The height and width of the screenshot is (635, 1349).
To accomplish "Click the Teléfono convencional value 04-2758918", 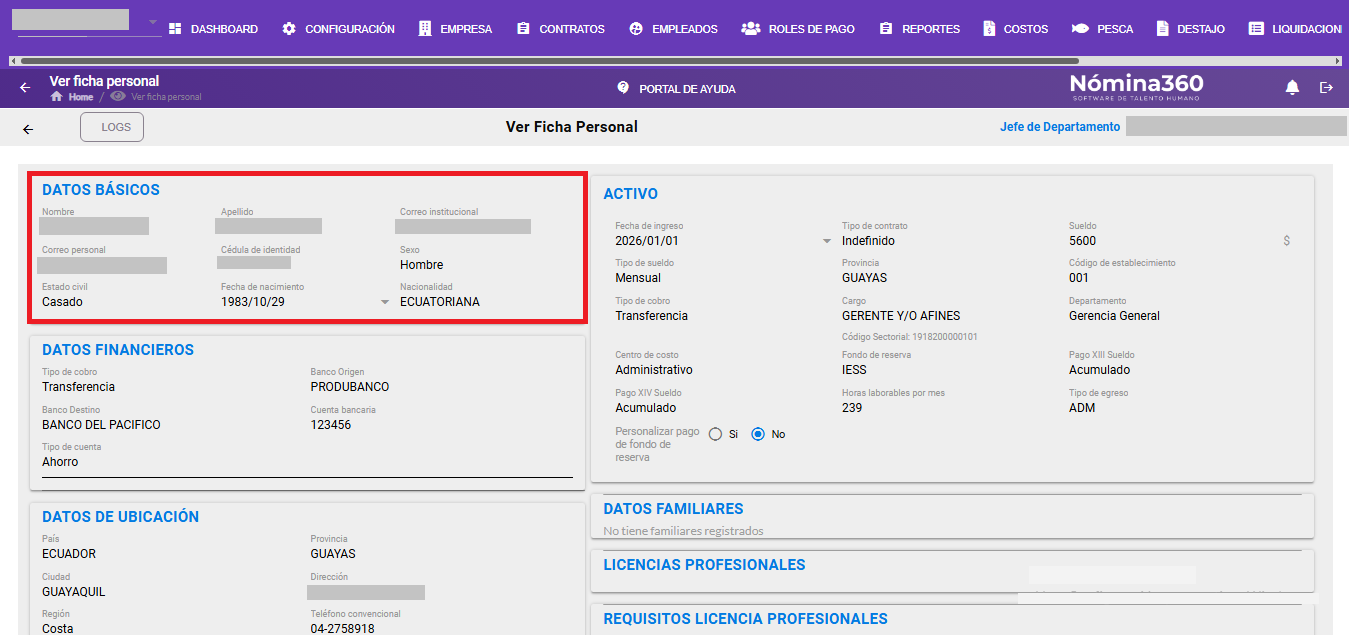I will click(343, 629).
